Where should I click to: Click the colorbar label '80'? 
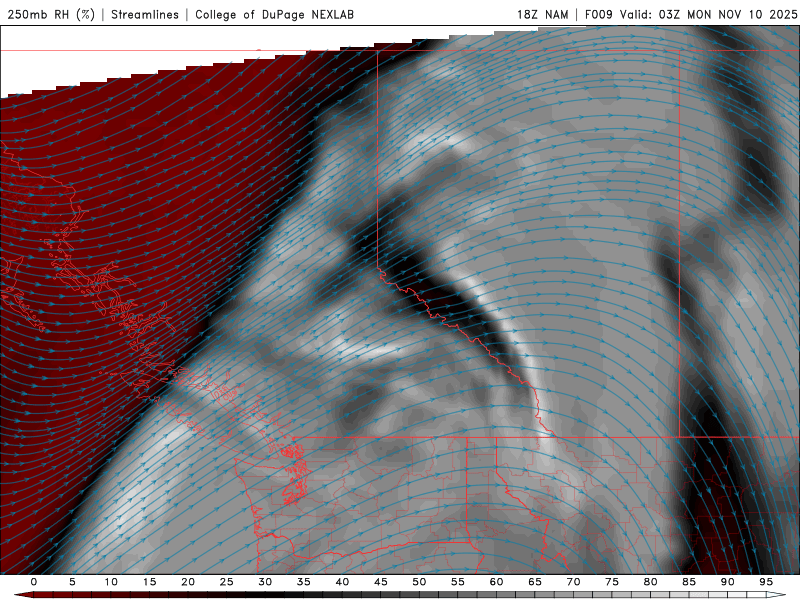click(x=650, y=582)
